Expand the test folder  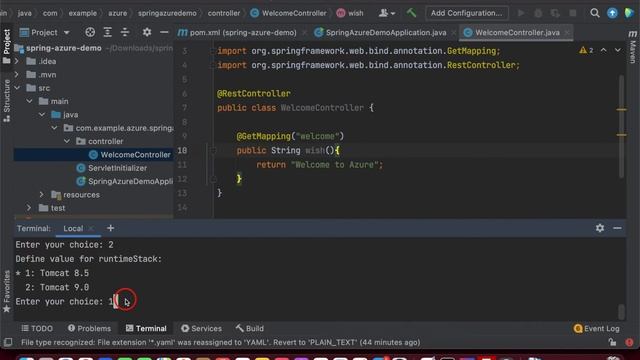point(29,208)
